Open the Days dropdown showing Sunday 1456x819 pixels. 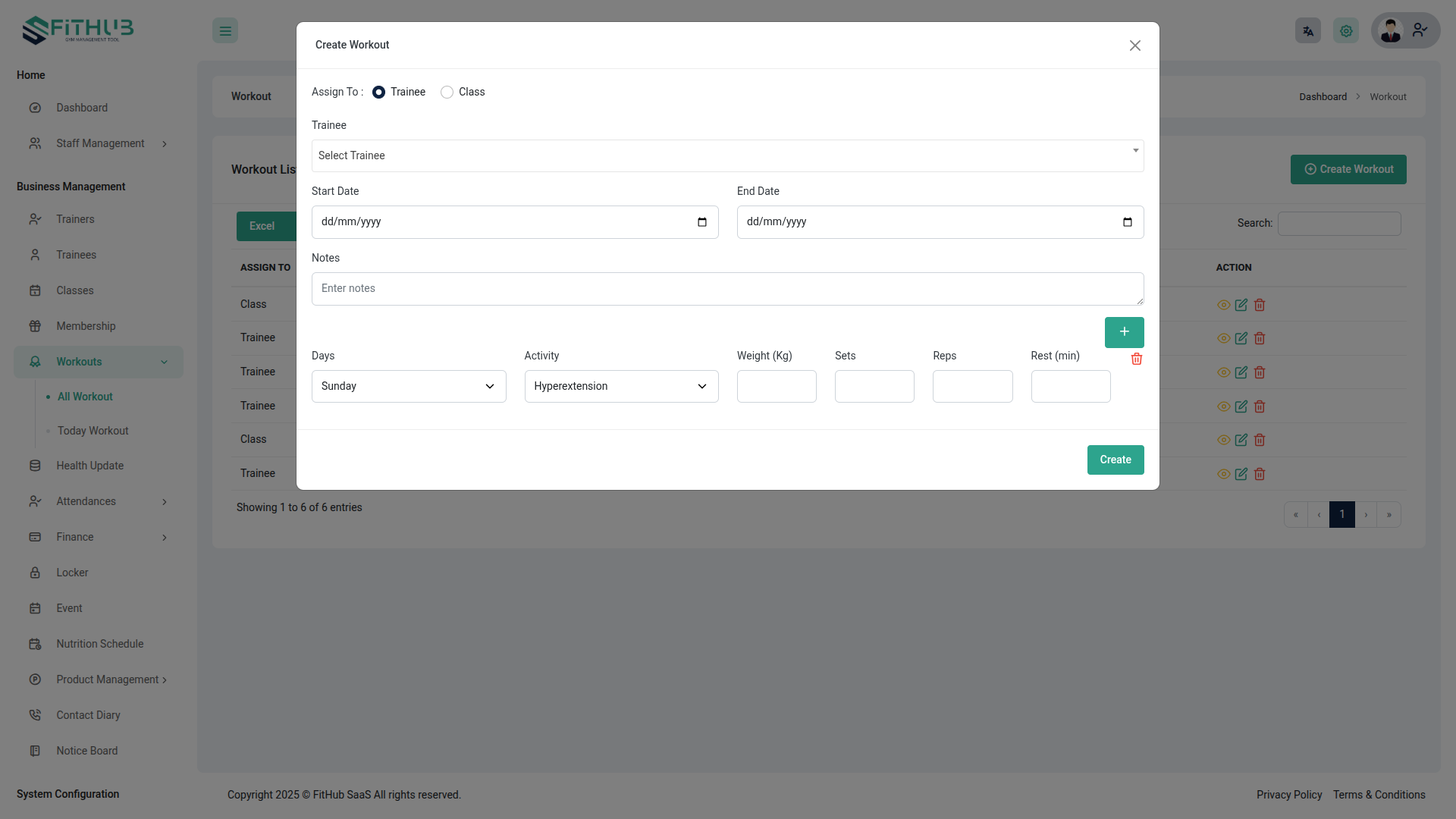[x=408, y=386]
